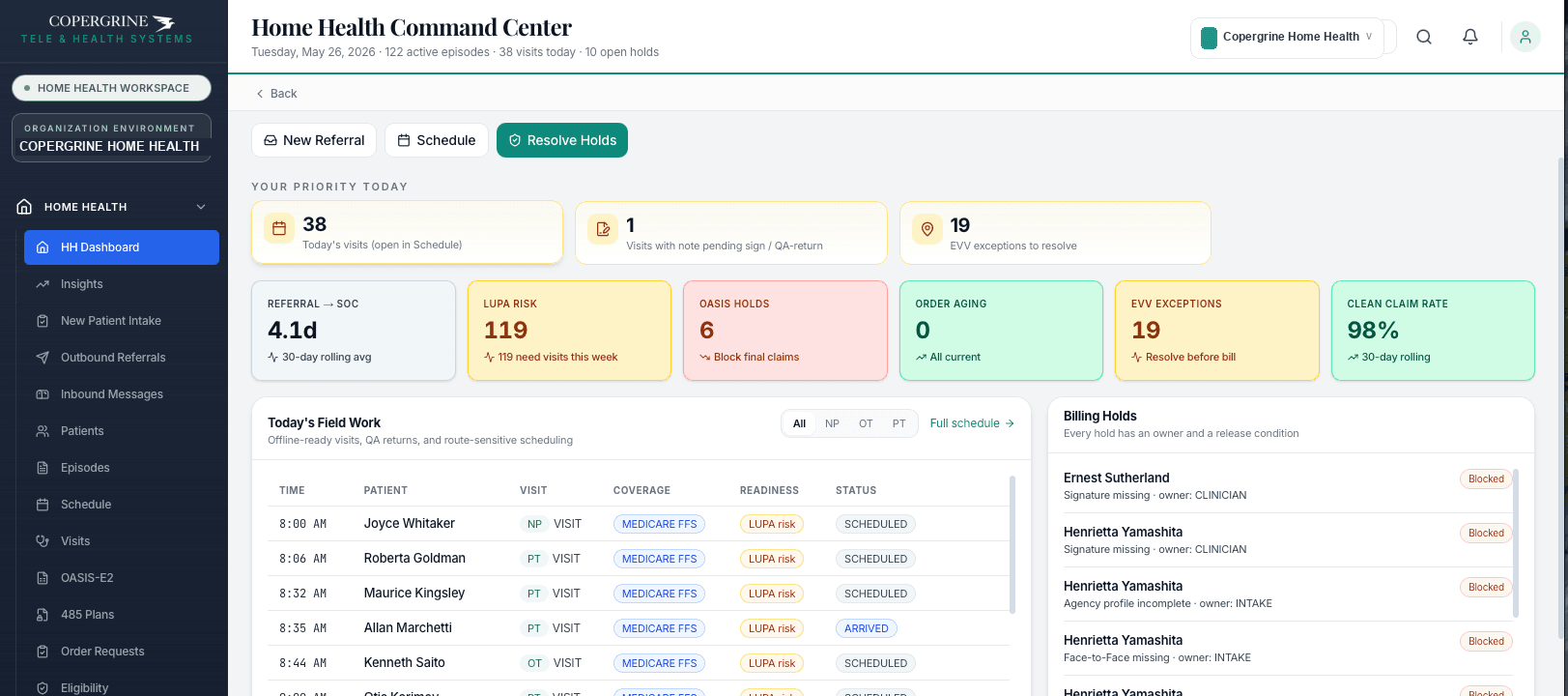This screenshot has height=696, width=1568.
Task: Click patient name Roberta Goldman
Action: click(414, 559)
